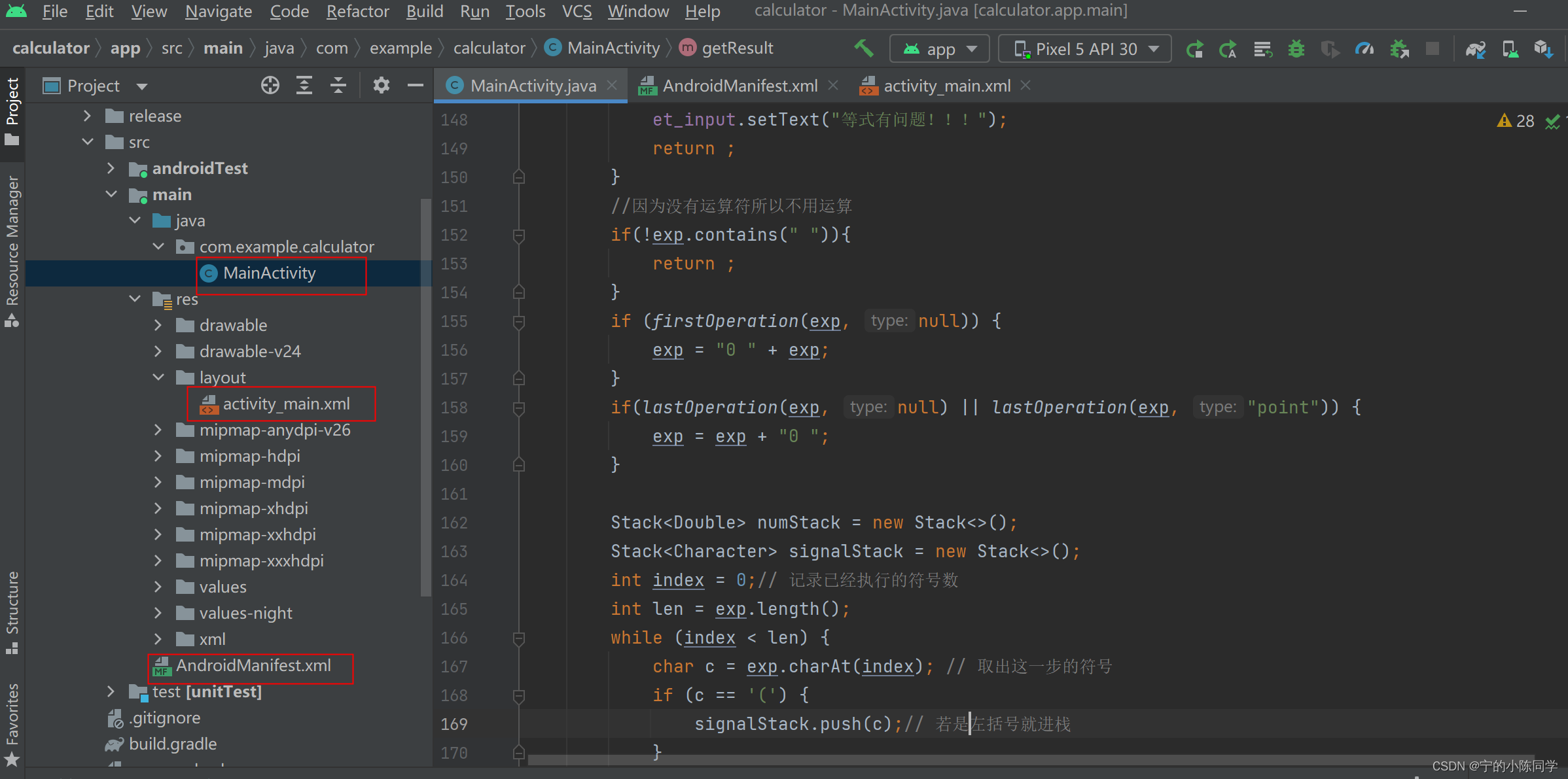The height and width of the screenshot is (779, 1568).
Task: Open the Structure side panel
Action: [12, 612]
